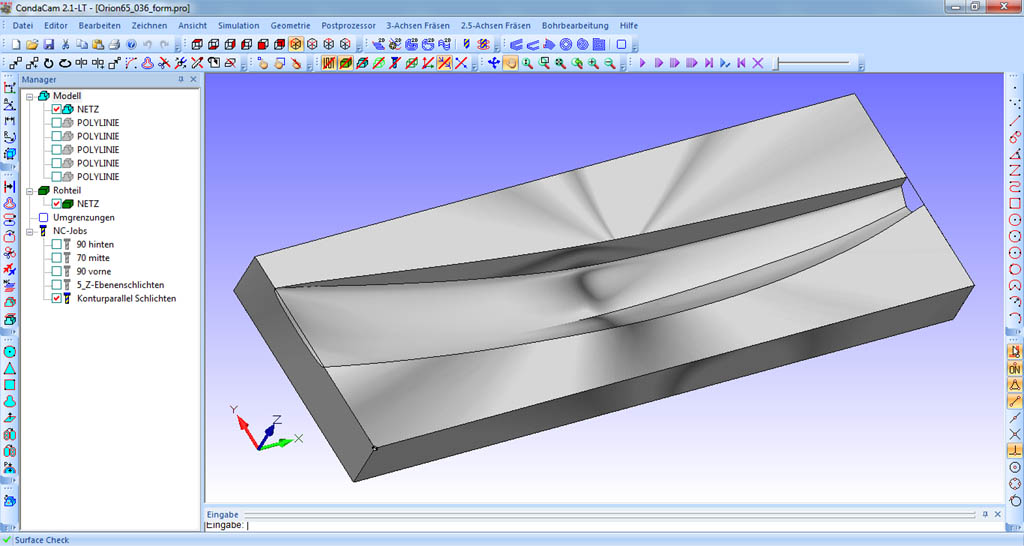Viewport: 1024px width, 546px height.
Task: Collapse the Rohteil tree node
Action: [x=30, y=190]
